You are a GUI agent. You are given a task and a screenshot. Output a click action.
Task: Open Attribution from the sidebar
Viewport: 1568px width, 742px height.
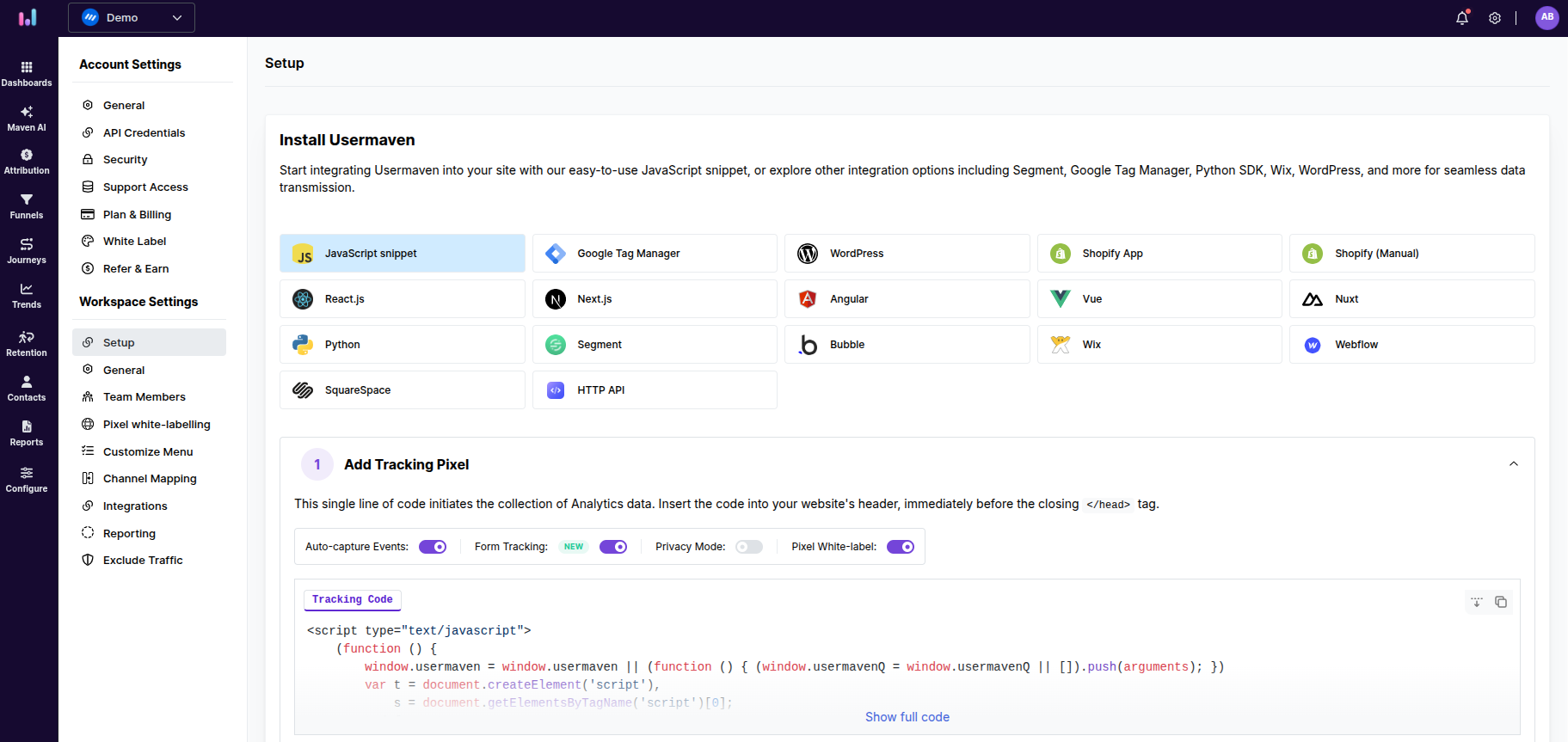[x=27, y=162]
